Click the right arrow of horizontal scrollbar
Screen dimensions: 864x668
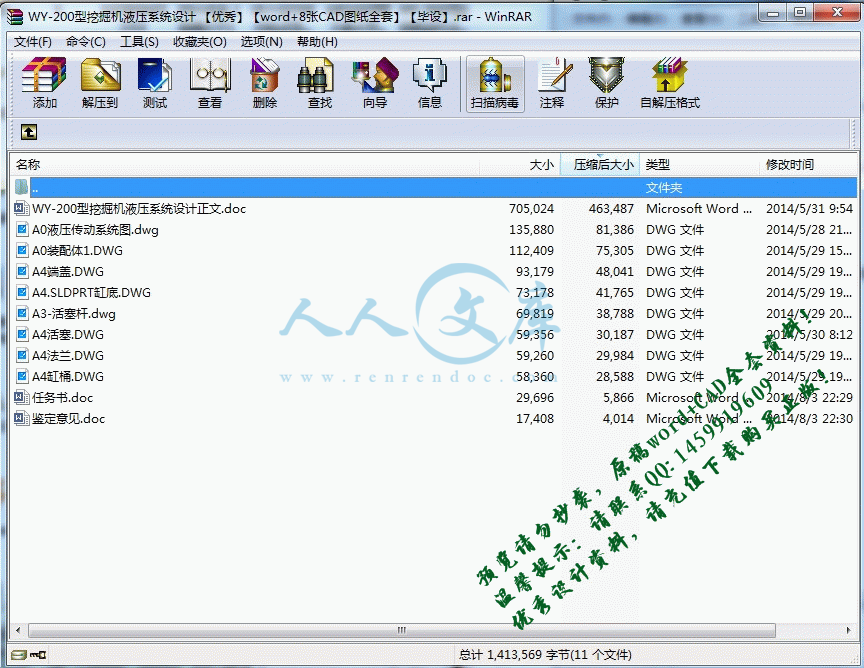click(848, 630)
